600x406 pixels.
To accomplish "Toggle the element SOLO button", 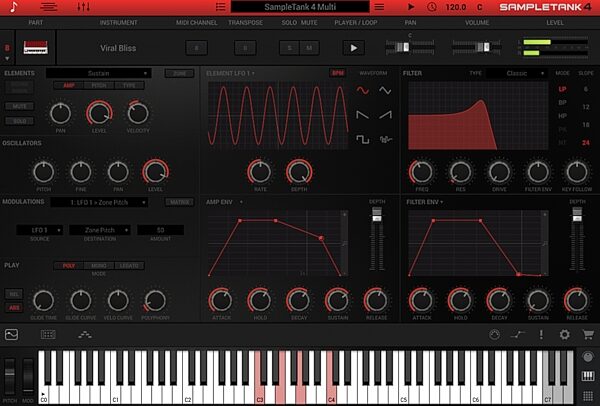I will [20, 121].
